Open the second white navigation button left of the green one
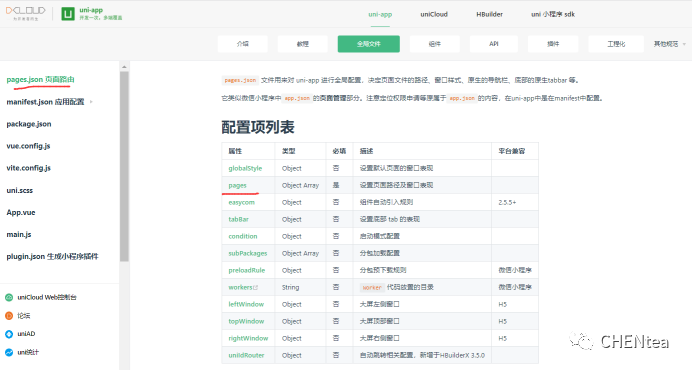Image resolution: width=692 pixels, height=370 pixels. [243, 44]
